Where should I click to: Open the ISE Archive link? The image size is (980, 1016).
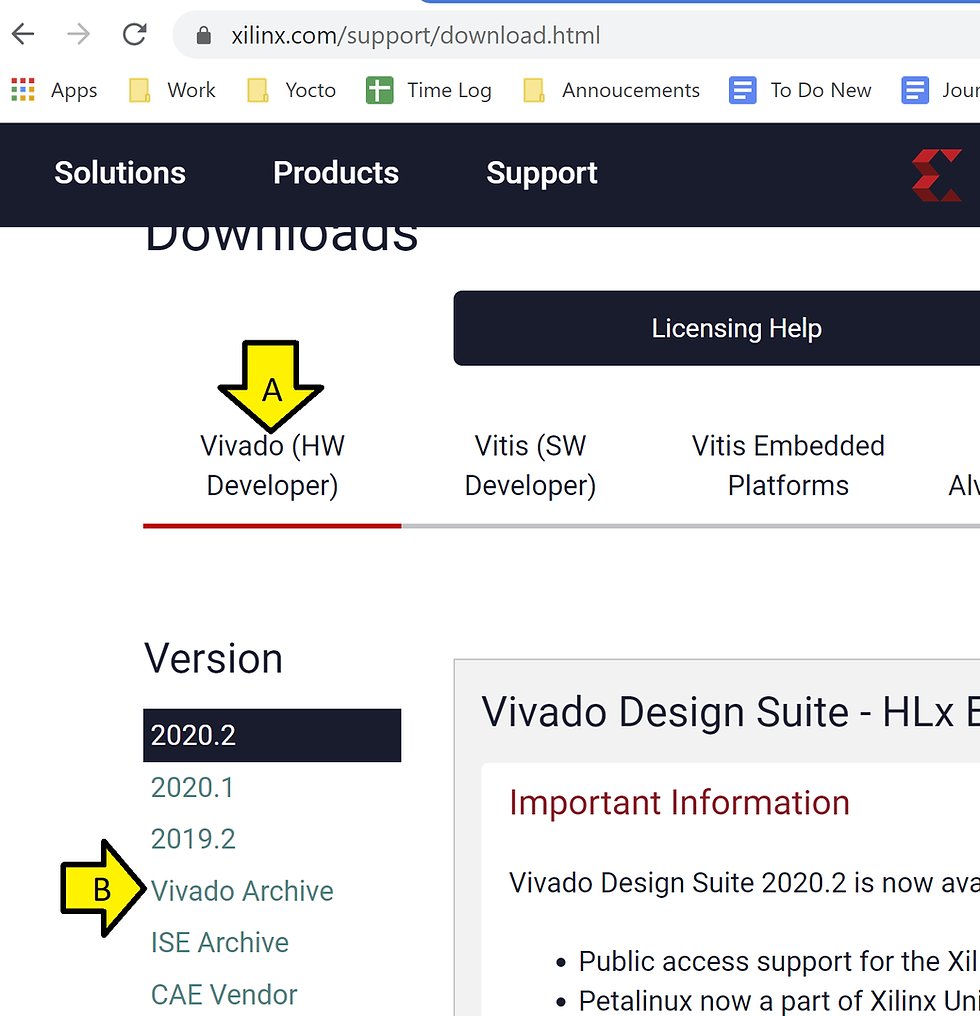[x=220, y=943]
